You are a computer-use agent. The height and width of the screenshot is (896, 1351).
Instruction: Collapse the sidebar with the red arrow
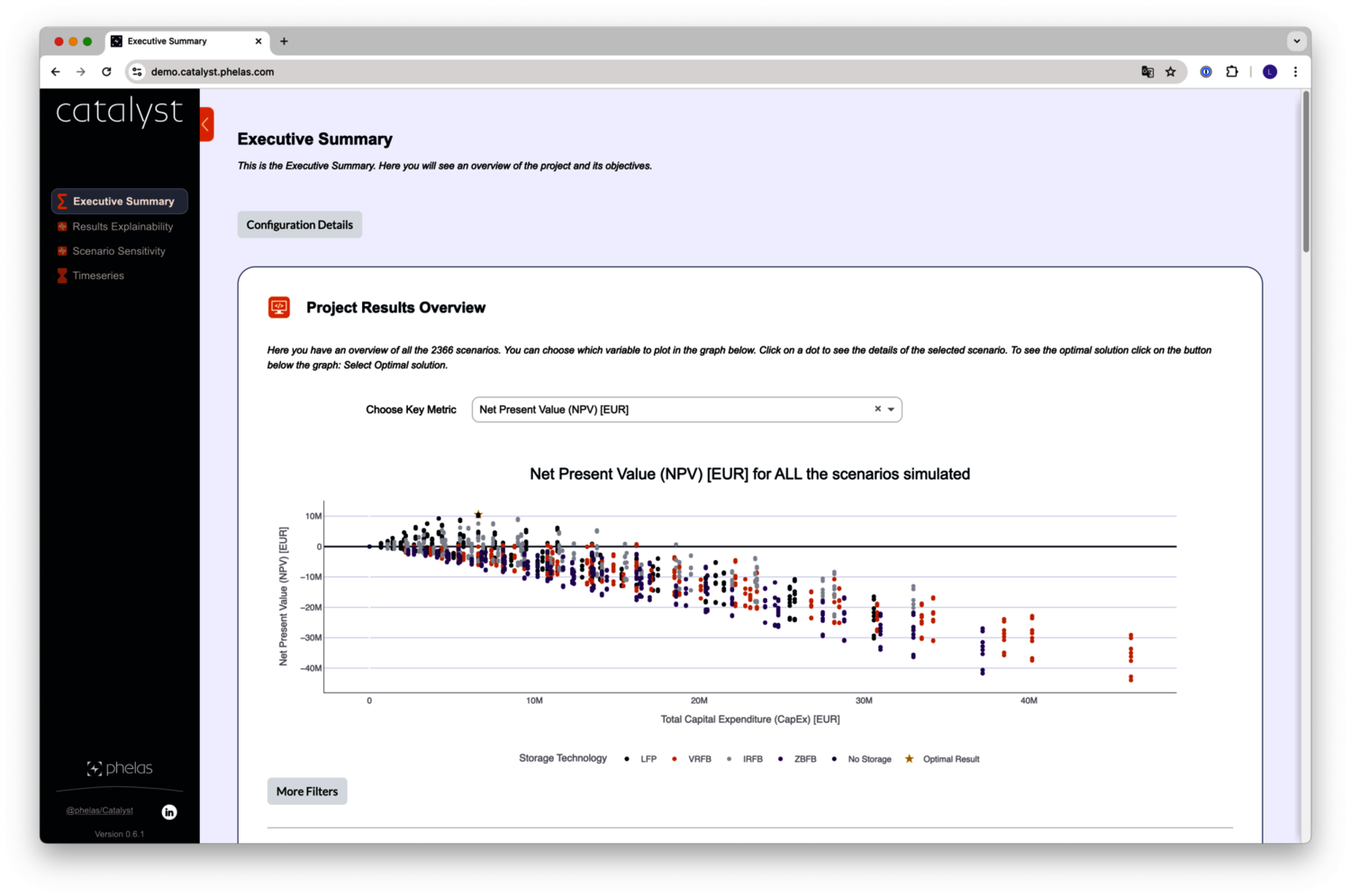point(206,124)
